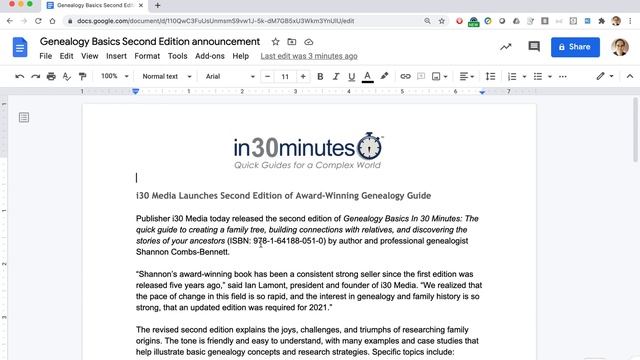Open comment history

pyautogui.click(x=534, y=47)
